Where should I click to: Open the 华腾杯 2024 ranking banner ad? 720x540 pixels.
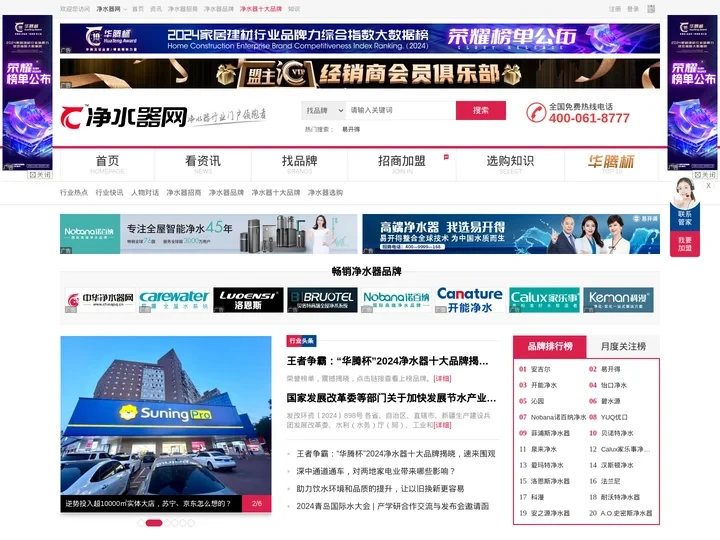pyautogui.click(x=360, y=39)
